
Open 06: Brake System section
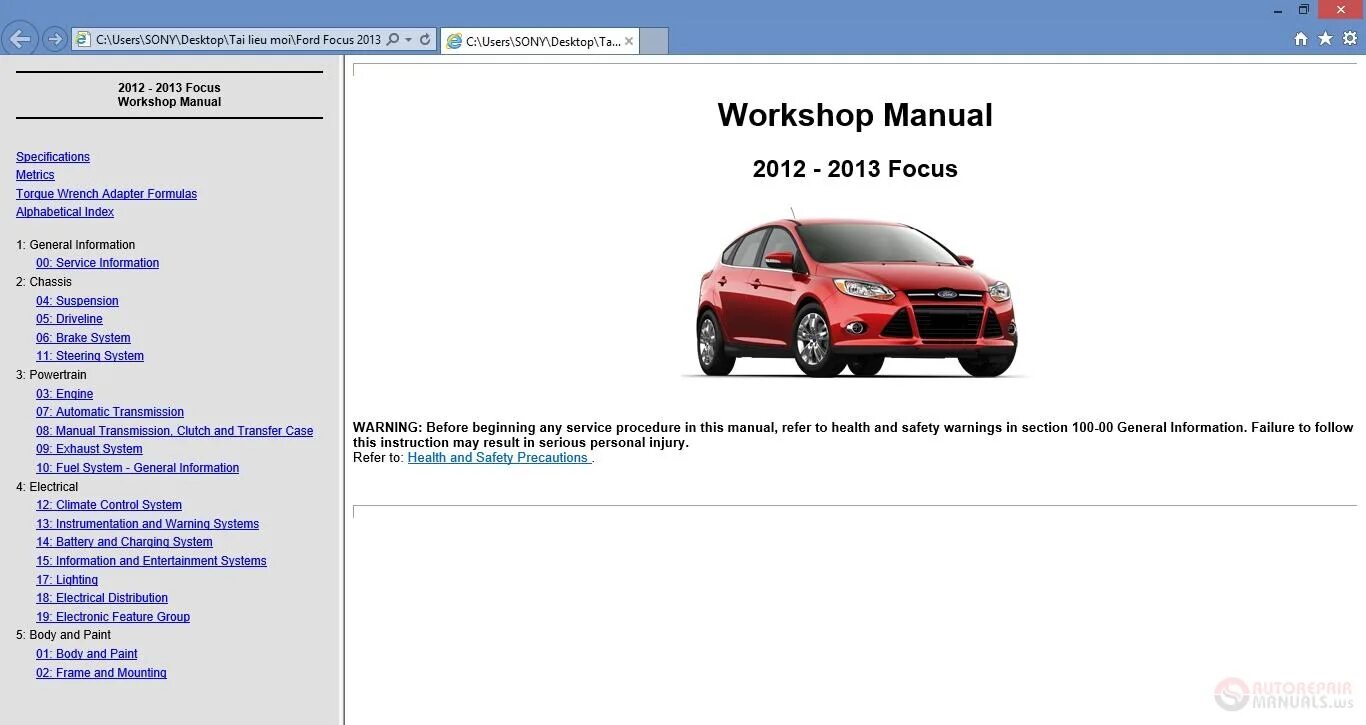point(83,338)
